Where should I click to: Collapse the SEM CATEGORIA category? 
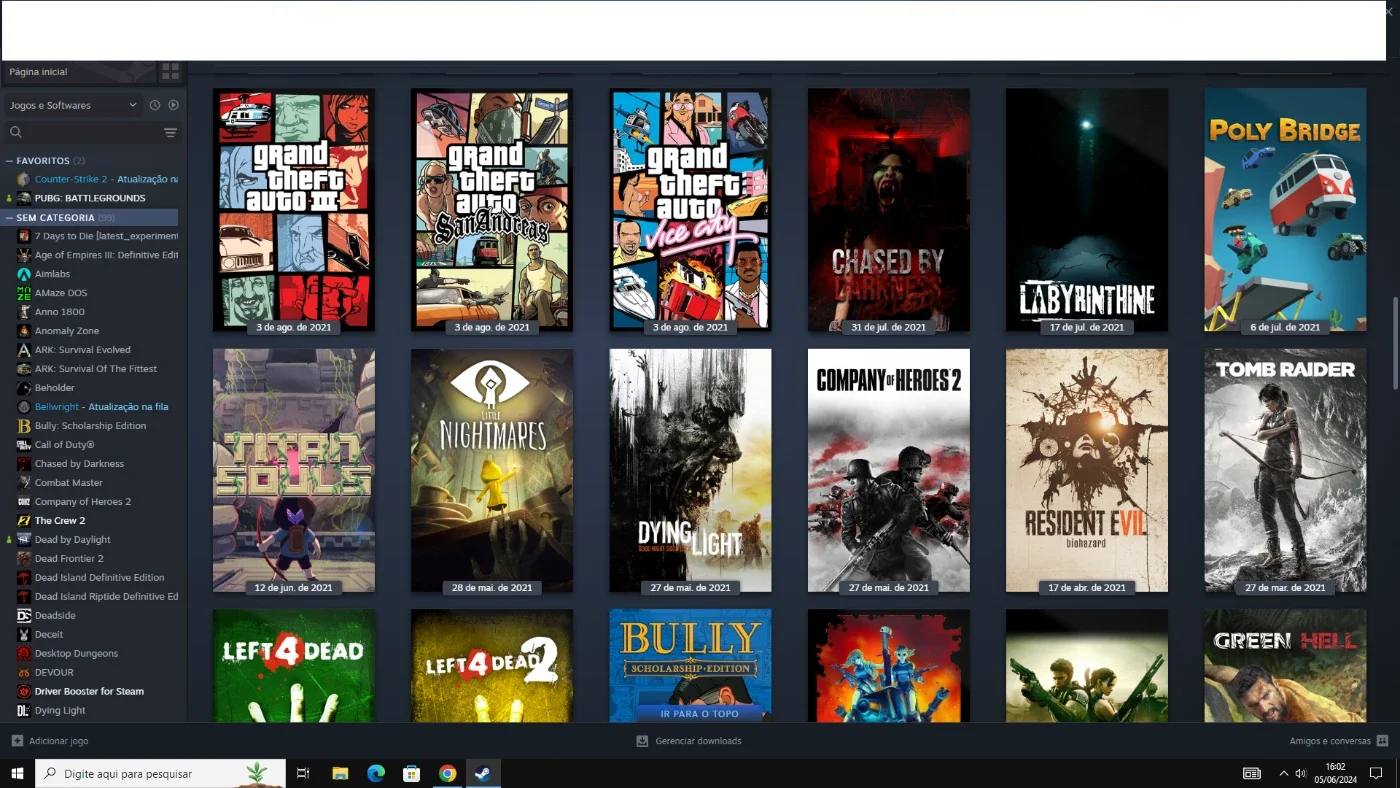10,218
